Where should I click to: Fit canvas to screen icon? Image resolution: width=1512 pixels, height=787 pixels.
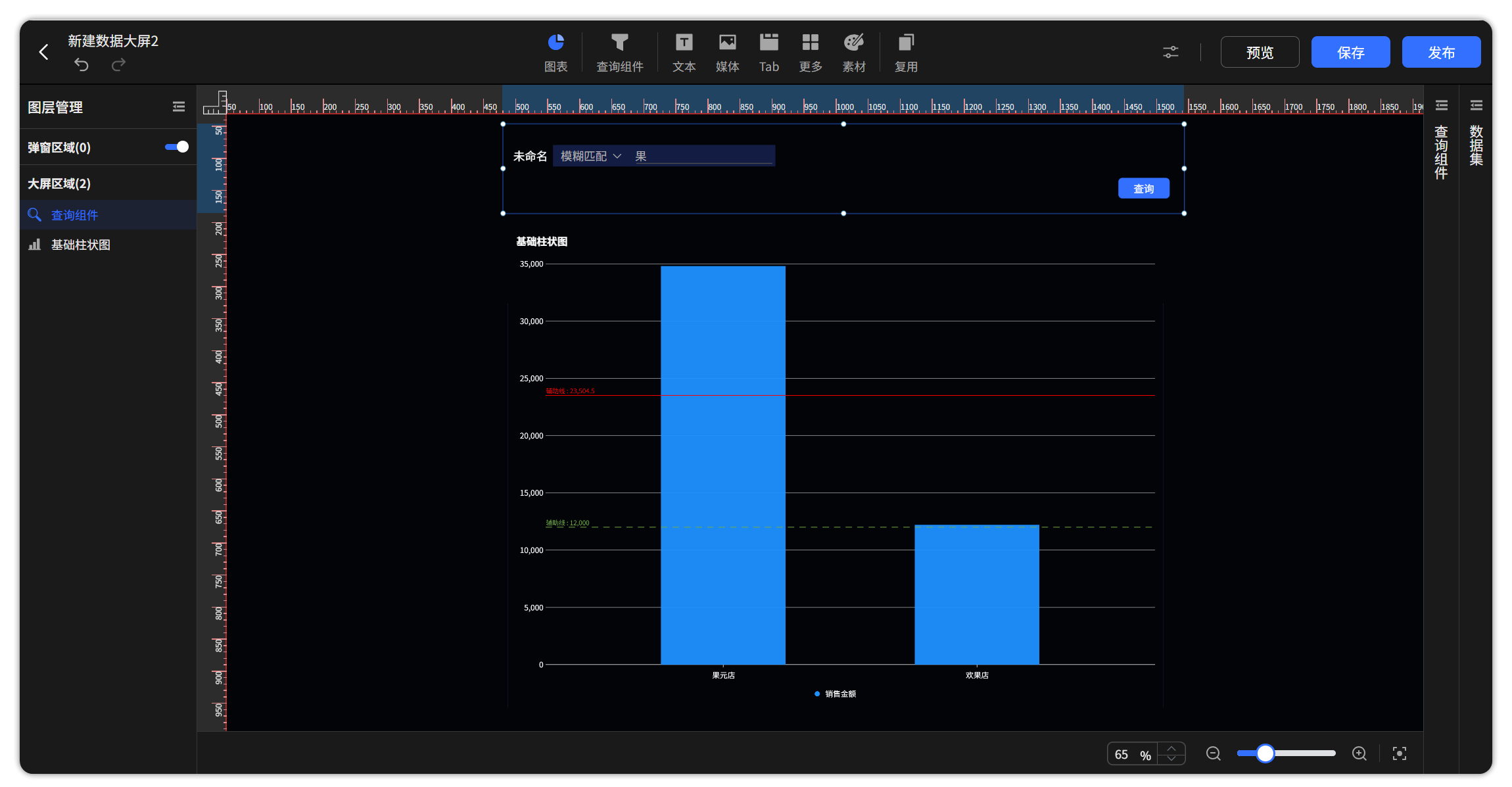click(1400, 753)
